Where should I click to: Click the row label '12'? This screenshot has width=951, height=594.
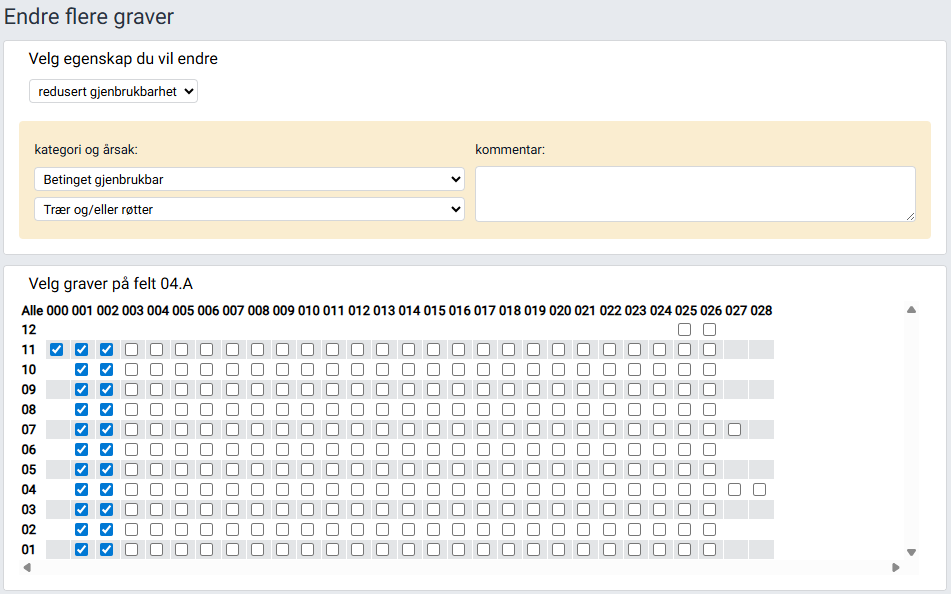click(x=29, y=329)
